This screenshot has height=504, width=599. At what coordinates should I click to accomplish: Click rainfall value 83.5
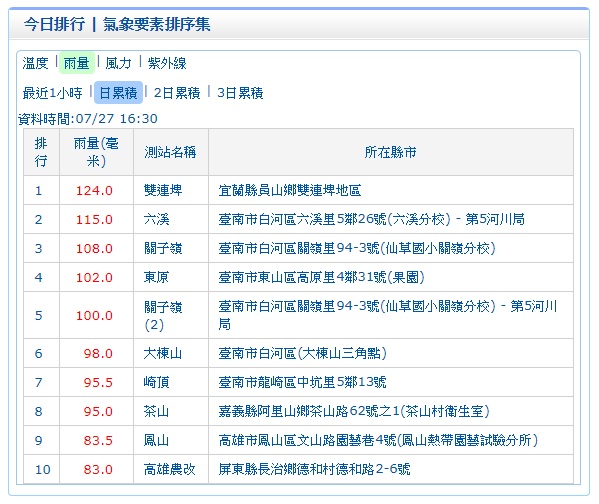[98, 441]
